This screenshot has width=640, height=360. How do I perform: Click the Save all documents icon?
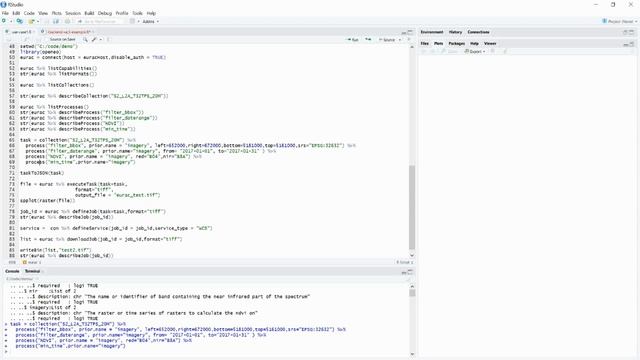[56, 21]
